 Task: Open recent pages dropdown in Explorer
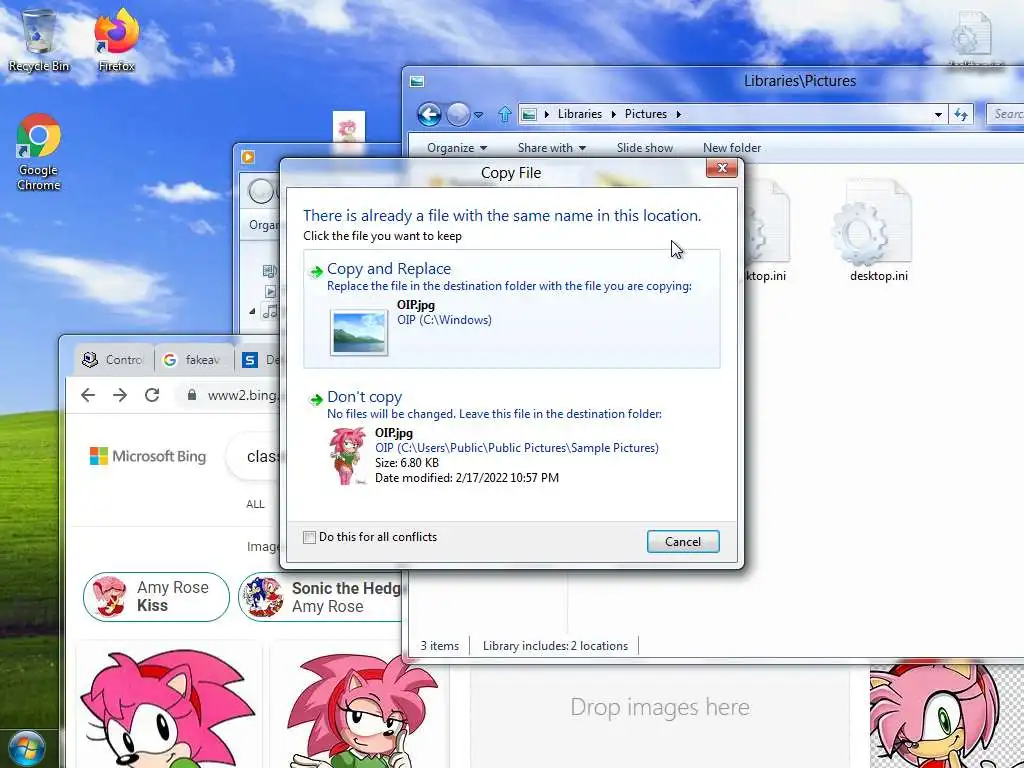pos(479,115)
